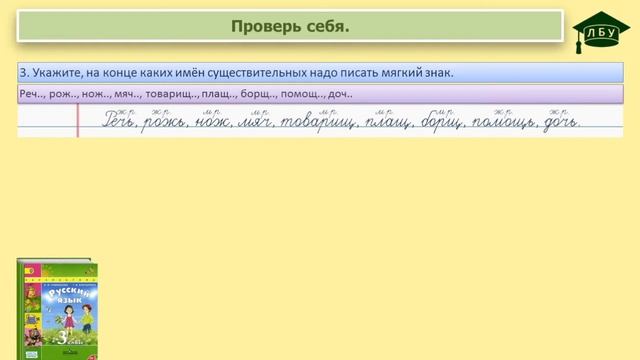Click the handwritten word 'плащ'
The height and width of the screenshot is (360, 640).
(387, 122)
